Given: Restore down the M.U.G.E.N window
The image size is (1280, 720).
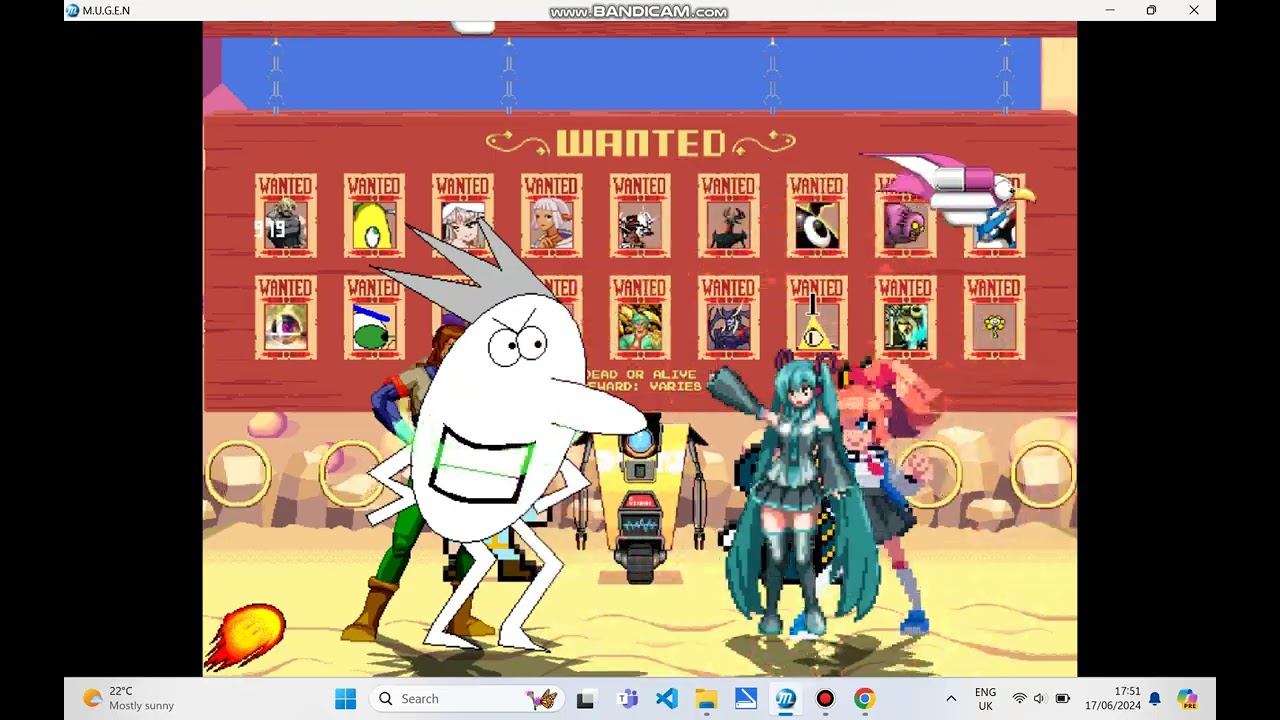Looking at the screenshot, I should click(1151, 11).
